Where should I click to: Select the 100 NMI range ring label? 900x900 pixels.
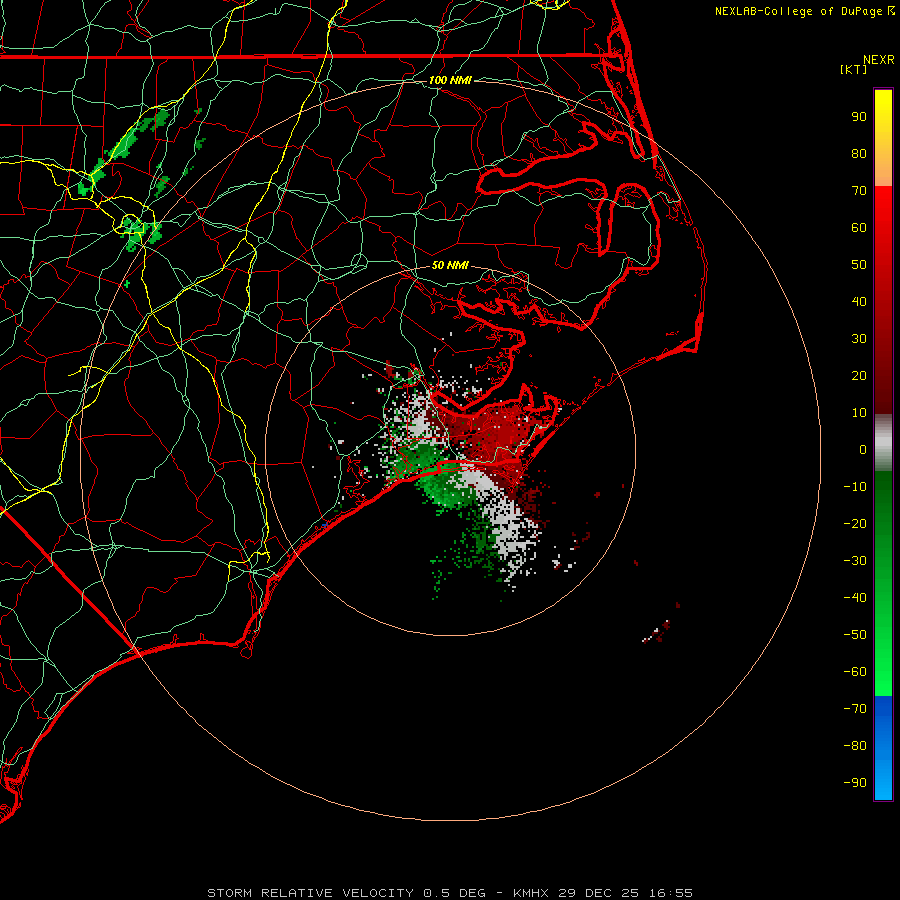click(450, 80)
